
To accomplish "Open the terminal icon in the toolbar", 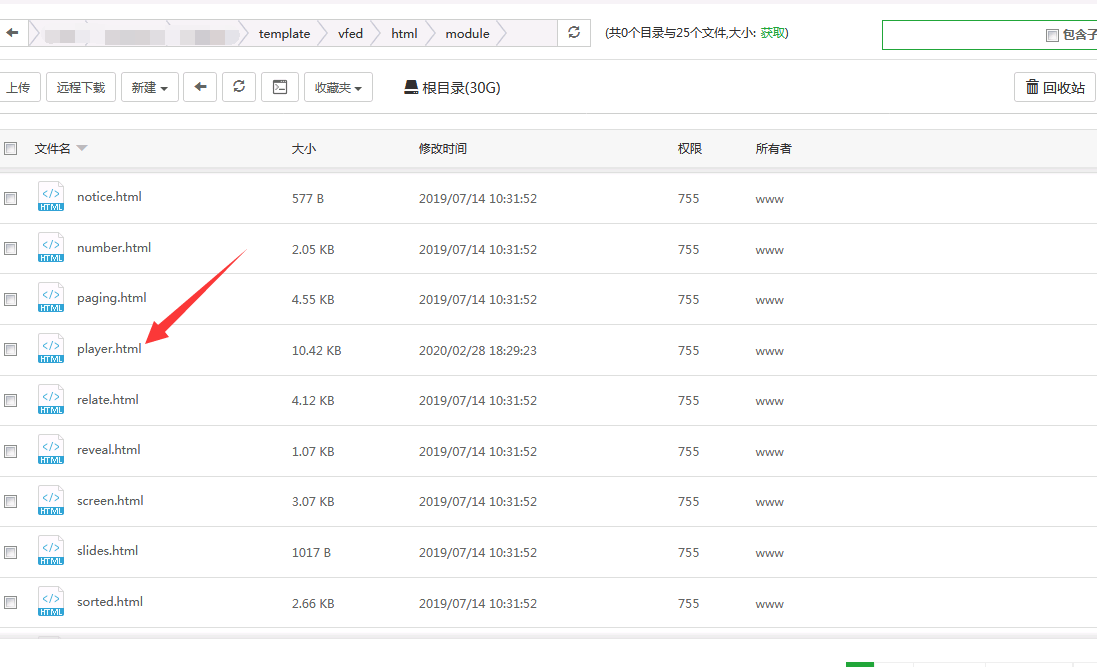I will coord(280,87).
